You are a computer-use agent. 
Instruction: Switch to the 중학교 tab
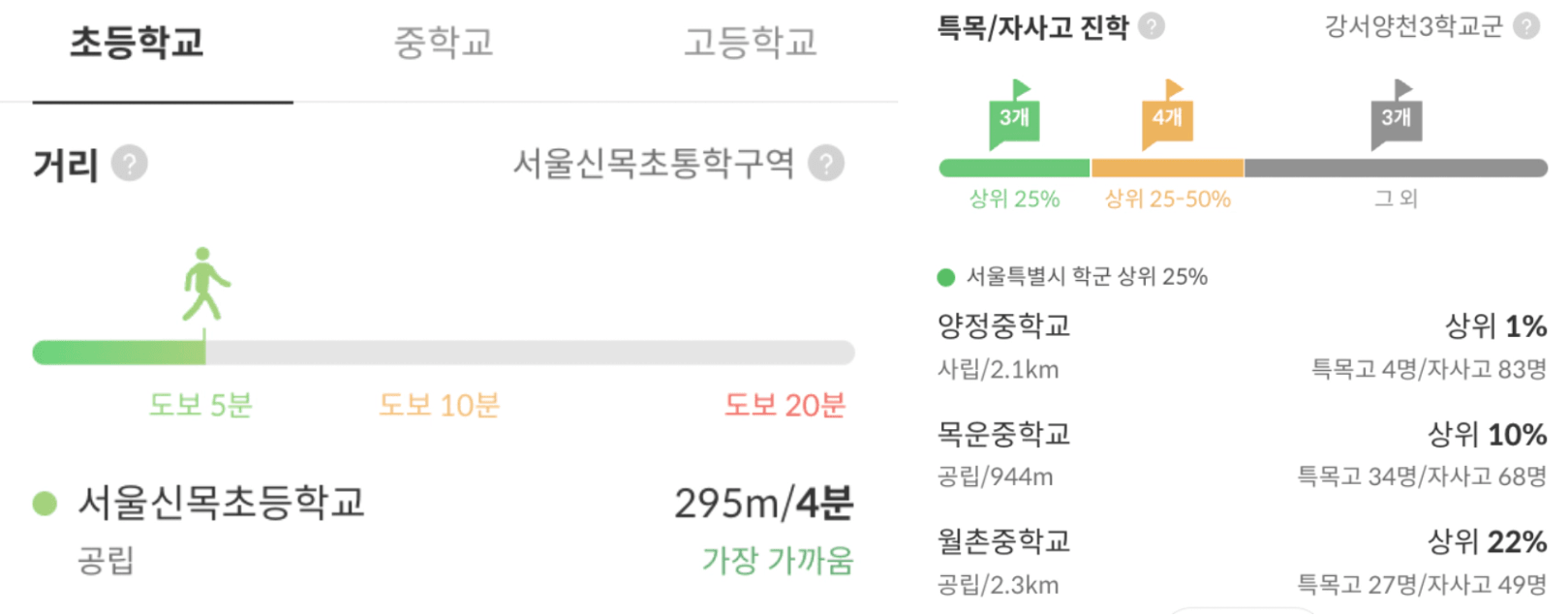[444, 43]
